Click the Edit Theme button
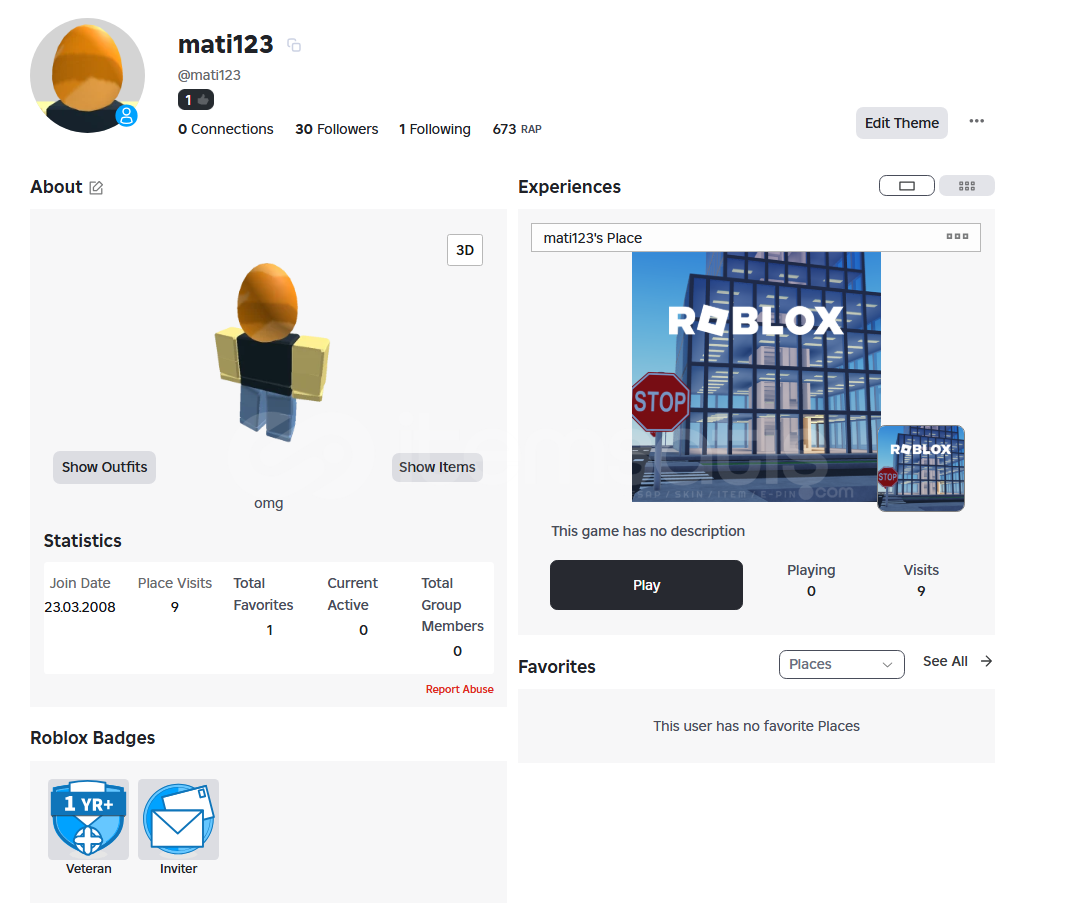 pyautogui.click(x=902, y=123)
